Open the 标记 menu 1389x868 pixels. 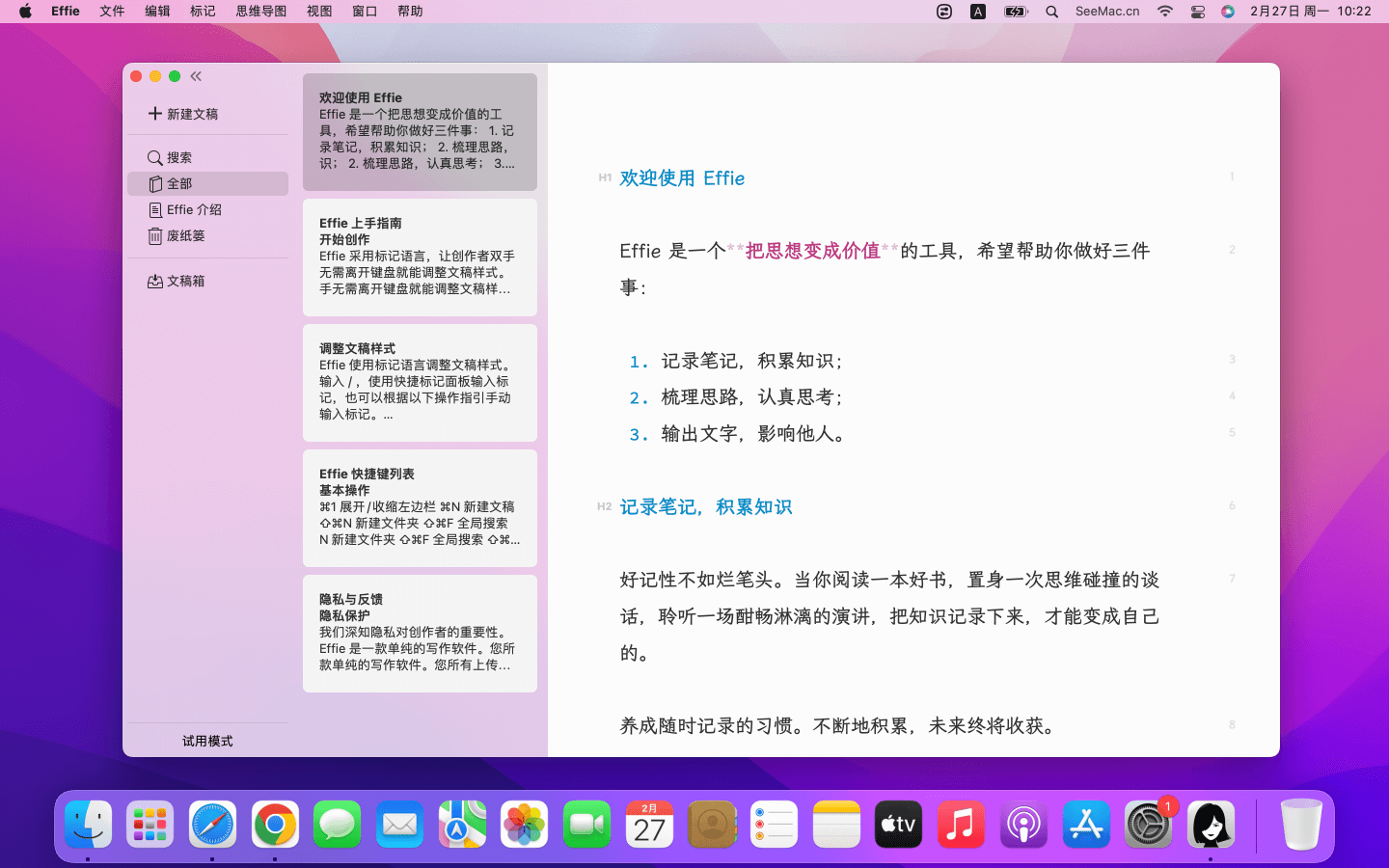pos(203,12)
